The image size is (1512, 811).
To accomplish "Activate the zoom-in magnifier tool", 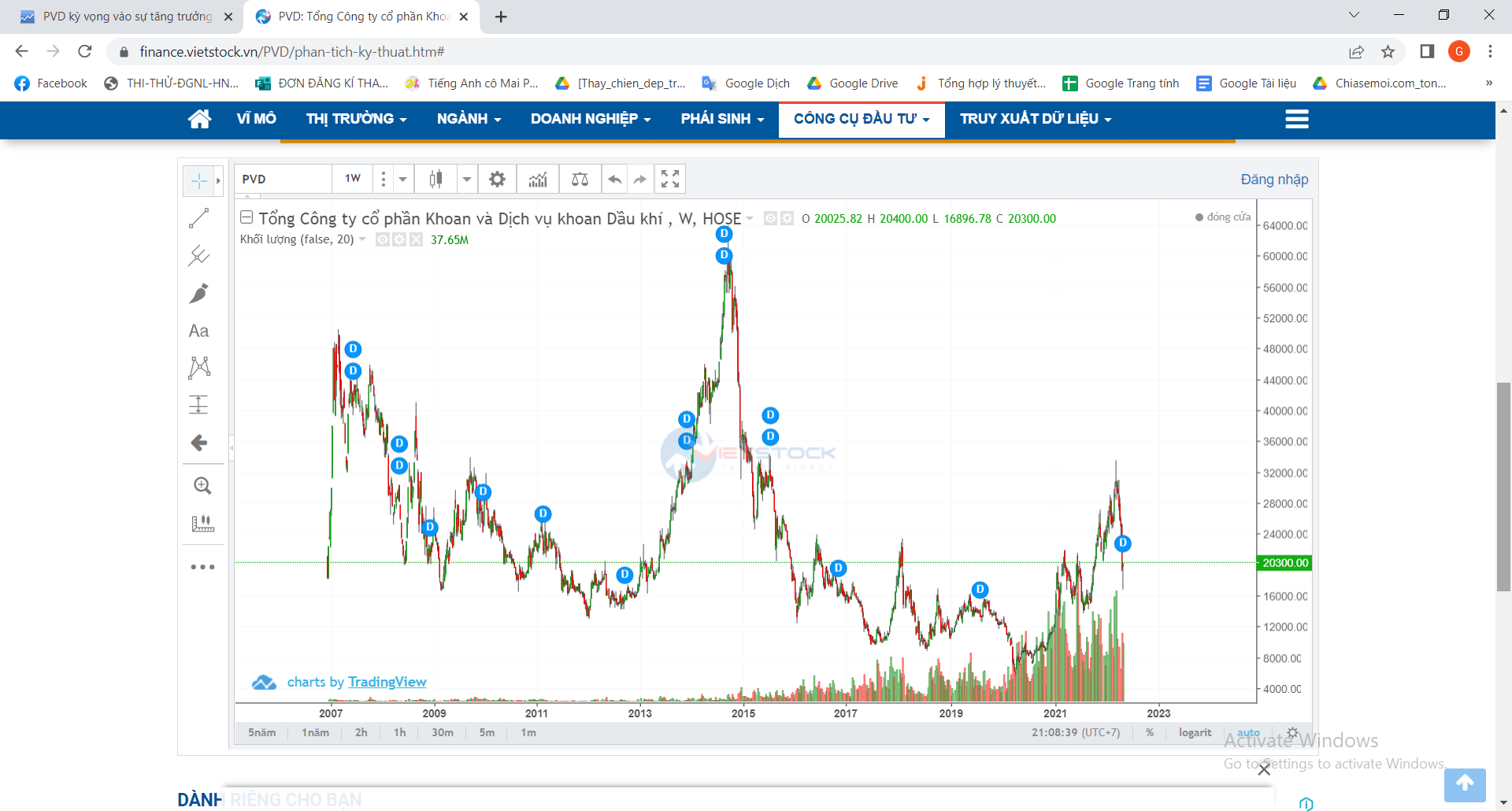I will tap(202, 486).
